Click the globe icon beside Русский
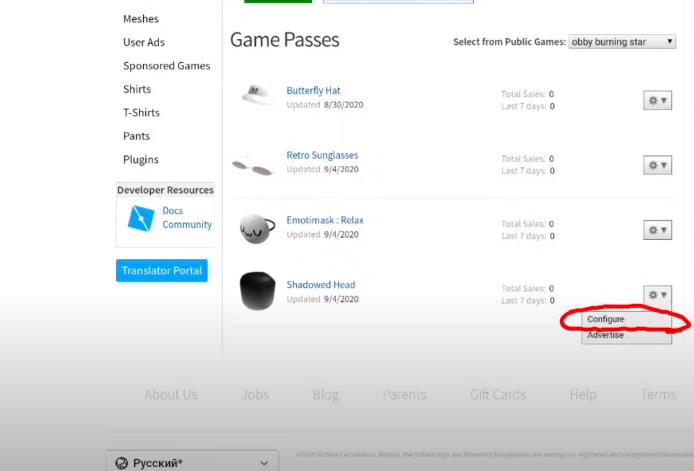 point(121,463)
